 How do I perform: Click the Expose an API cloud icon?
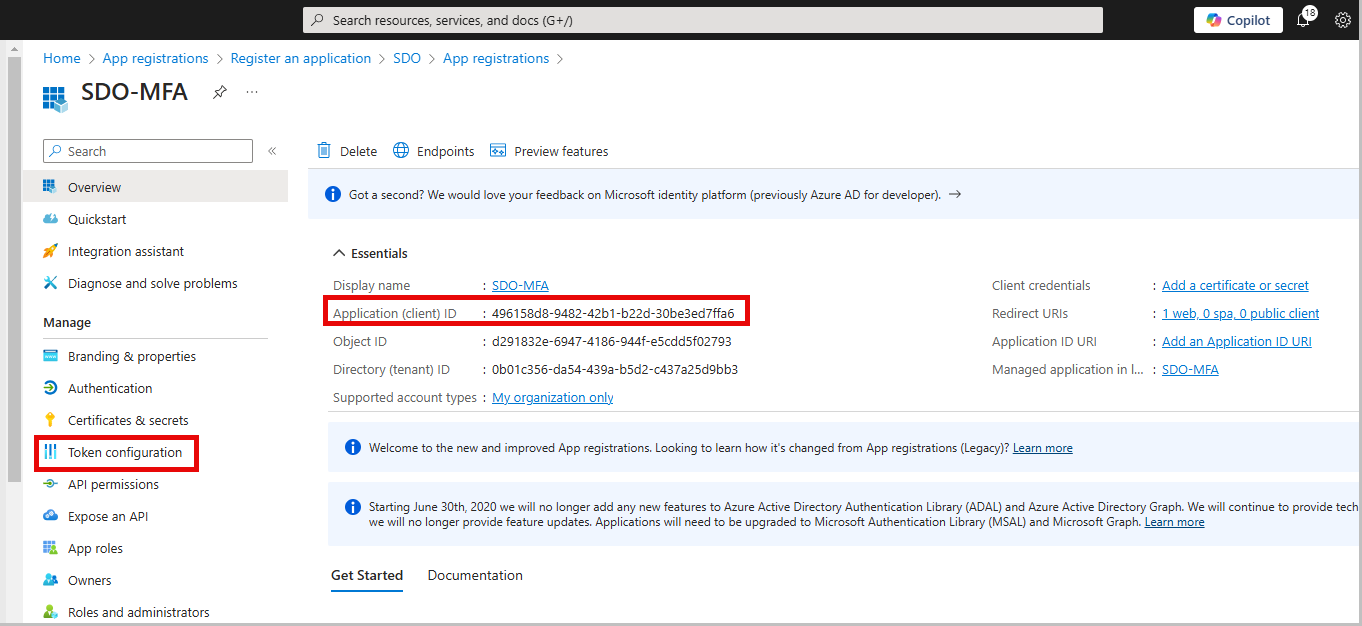click(50, 516)
